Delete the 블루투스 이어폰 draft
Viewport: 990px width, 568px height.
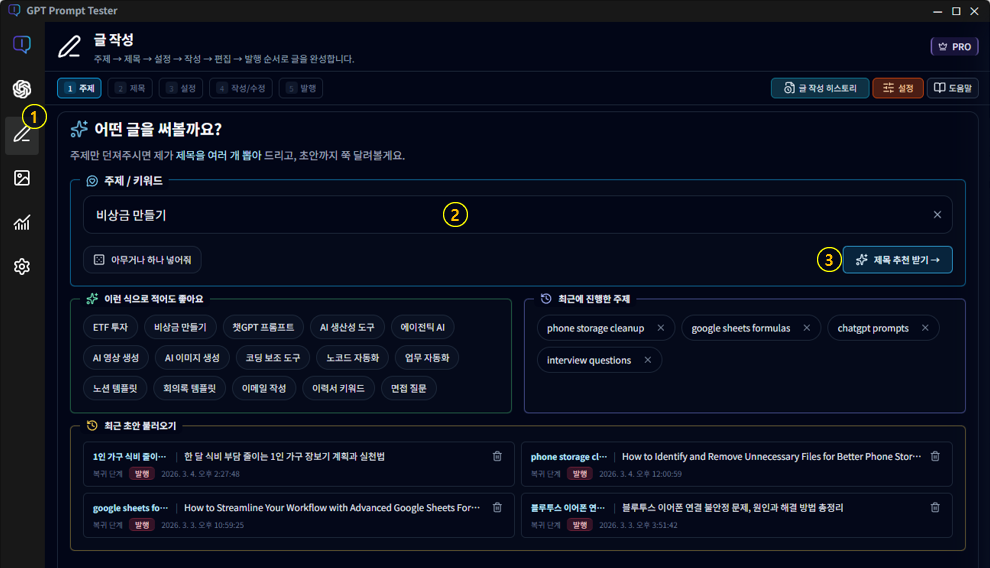[935, 507]
